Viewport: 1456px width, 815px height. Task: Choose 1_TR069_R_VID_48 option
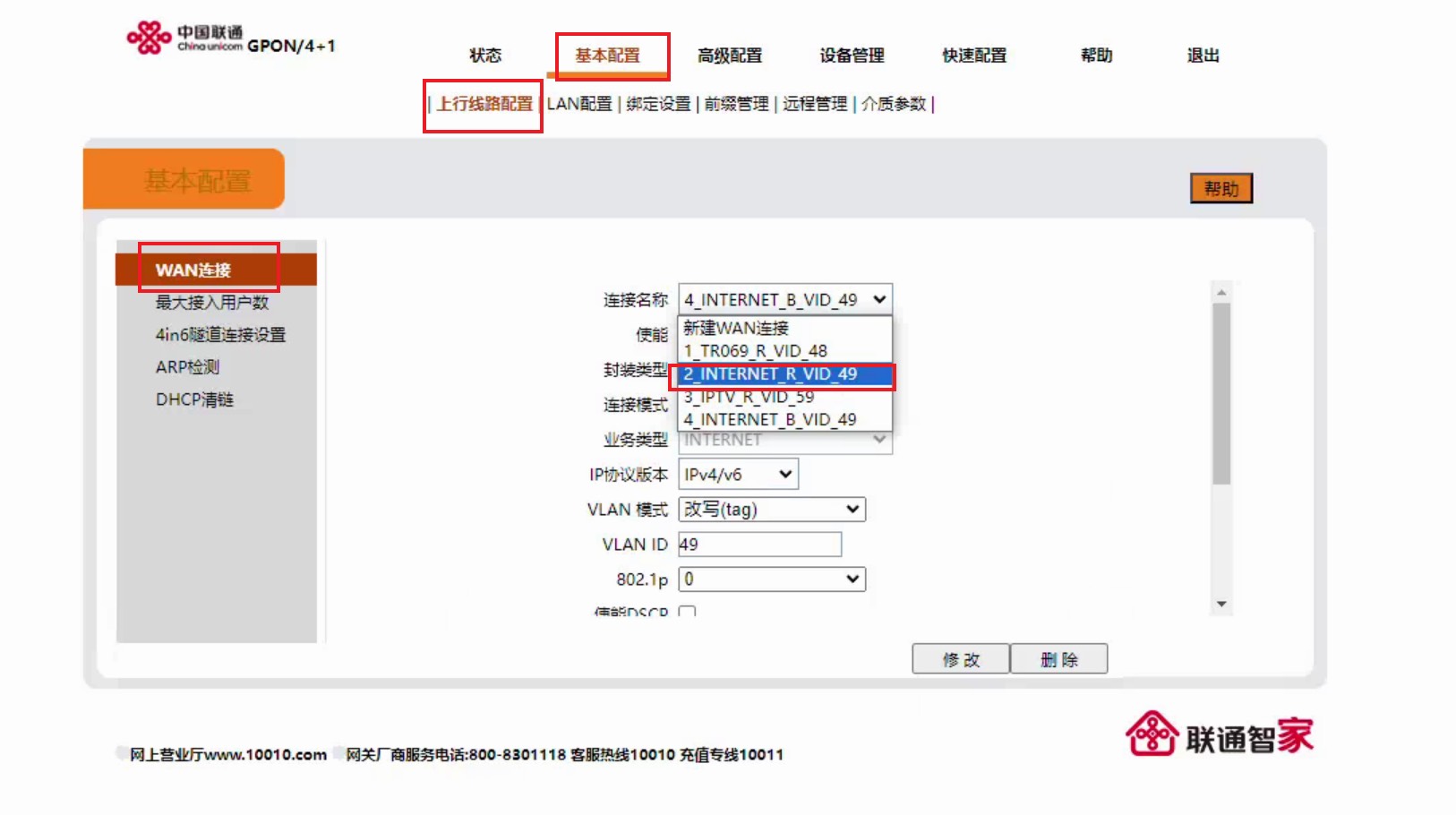(785, 351)
